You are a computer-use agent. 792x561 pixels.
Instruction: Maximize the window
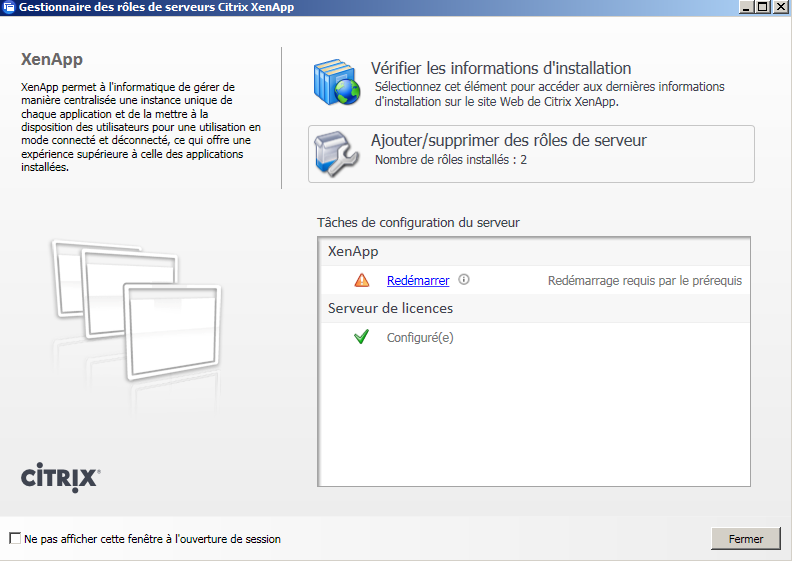(763, 7)
